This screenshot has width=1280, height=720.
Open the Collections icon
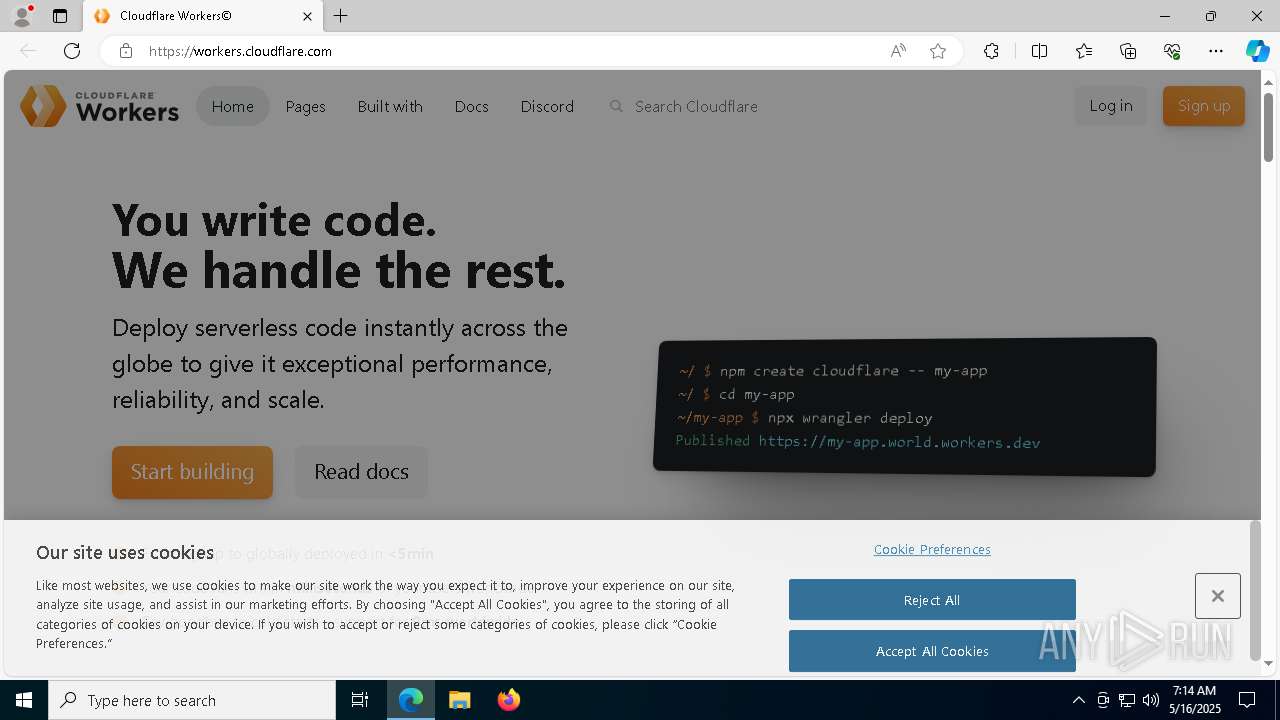(x=1128, y=51)
